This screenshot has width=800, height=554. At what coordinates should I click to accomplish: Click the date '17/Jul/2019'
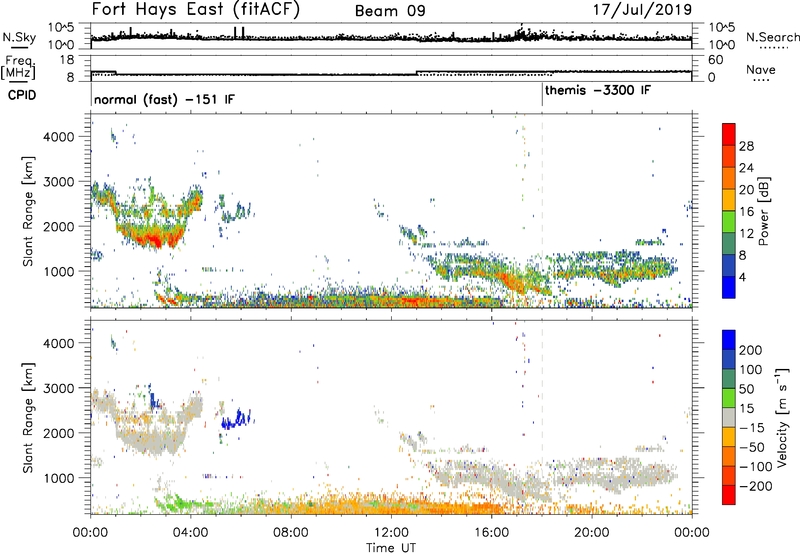[x=642, y=10]
